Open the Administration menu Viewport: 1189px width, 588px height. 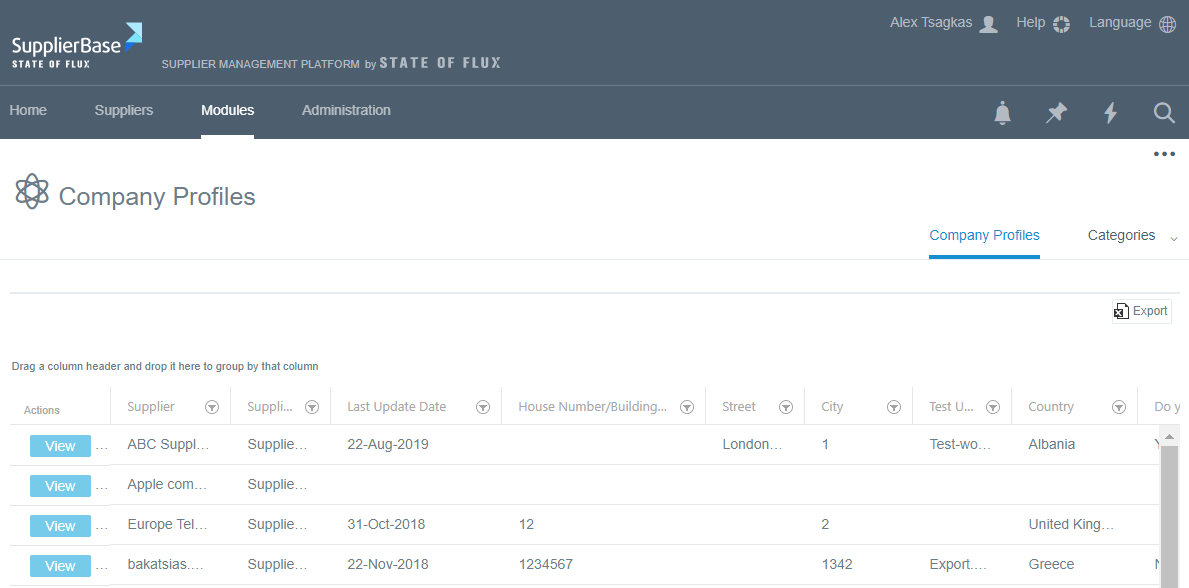pos(346,110)
